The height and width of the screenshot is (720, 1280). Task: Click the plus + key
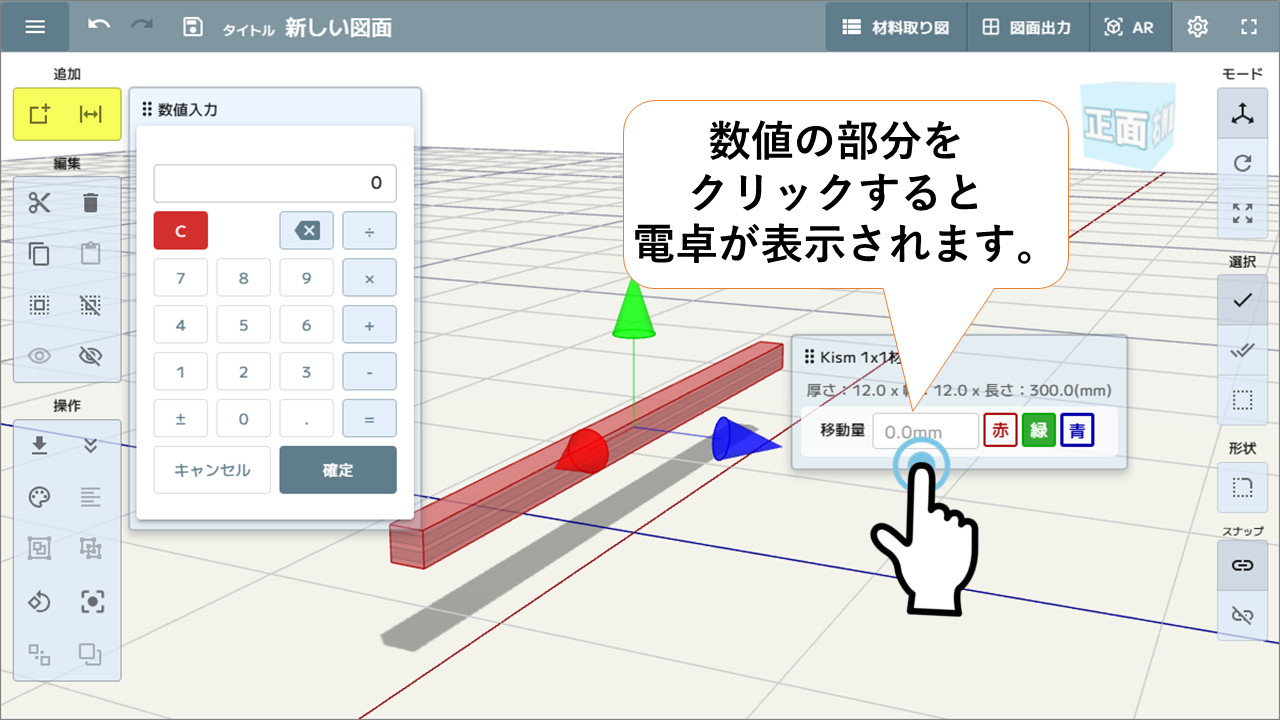[370, 325]
